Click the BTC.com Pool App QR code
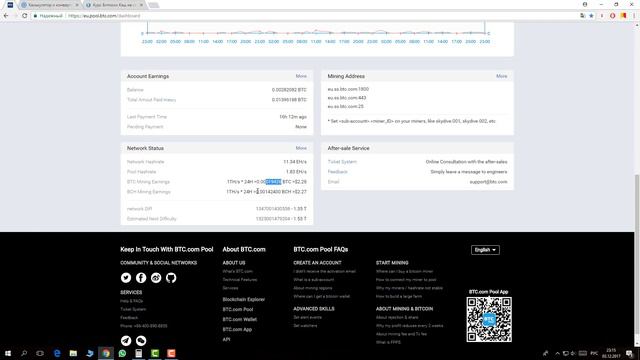 (489, 319)
